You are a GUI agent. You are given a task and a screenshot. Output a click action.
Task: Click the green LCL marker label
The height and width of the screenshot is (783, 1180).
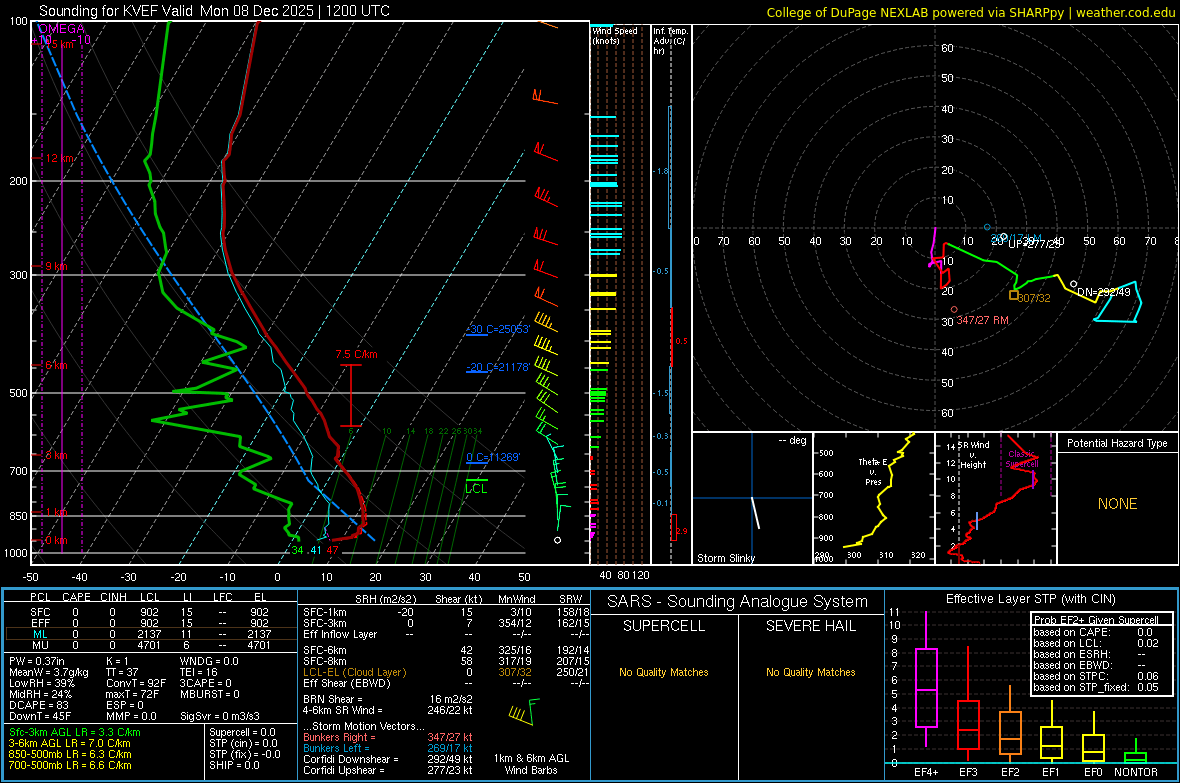point(476,489)
